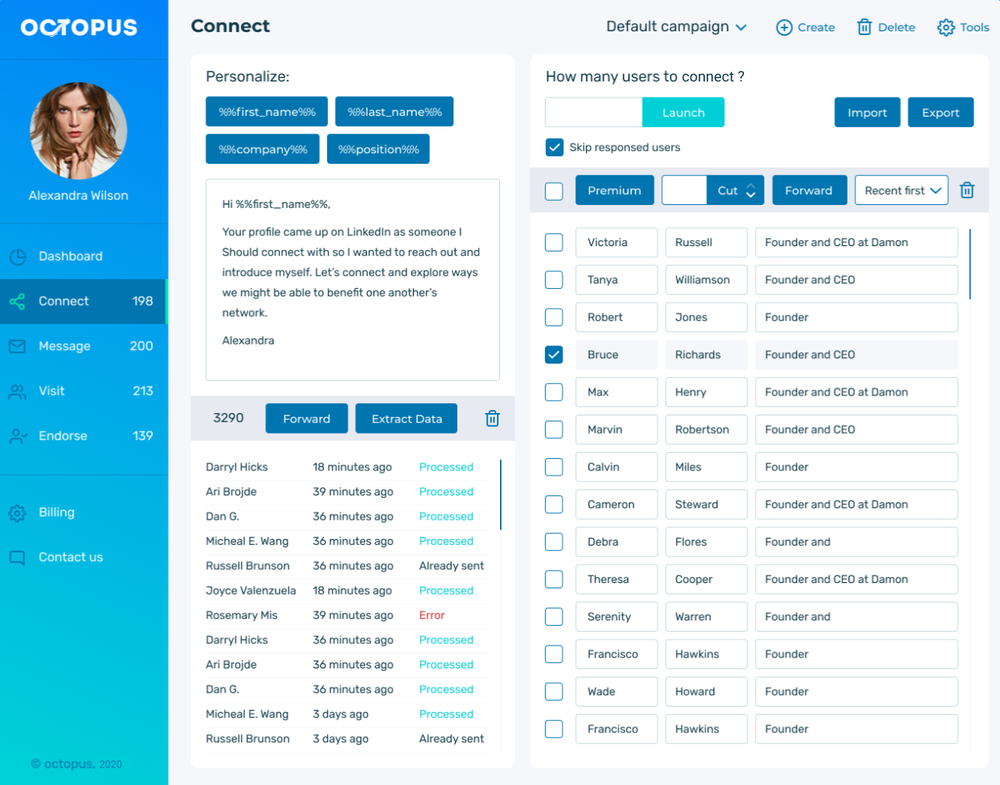
Task: Click the Tools gear icon
Action: (x=946, y=27)
